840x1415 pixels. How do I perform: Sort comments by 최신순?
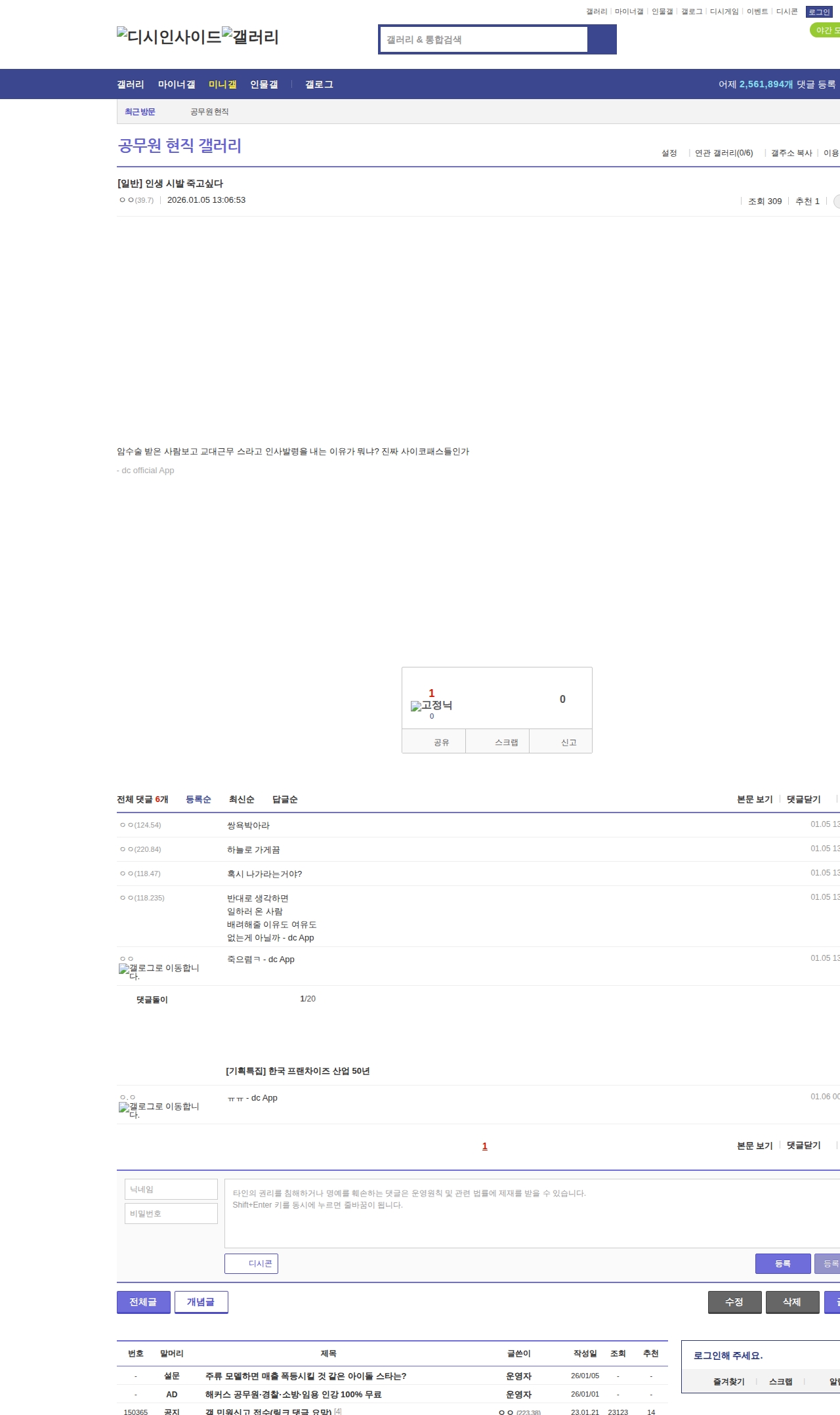coord(241,799)
